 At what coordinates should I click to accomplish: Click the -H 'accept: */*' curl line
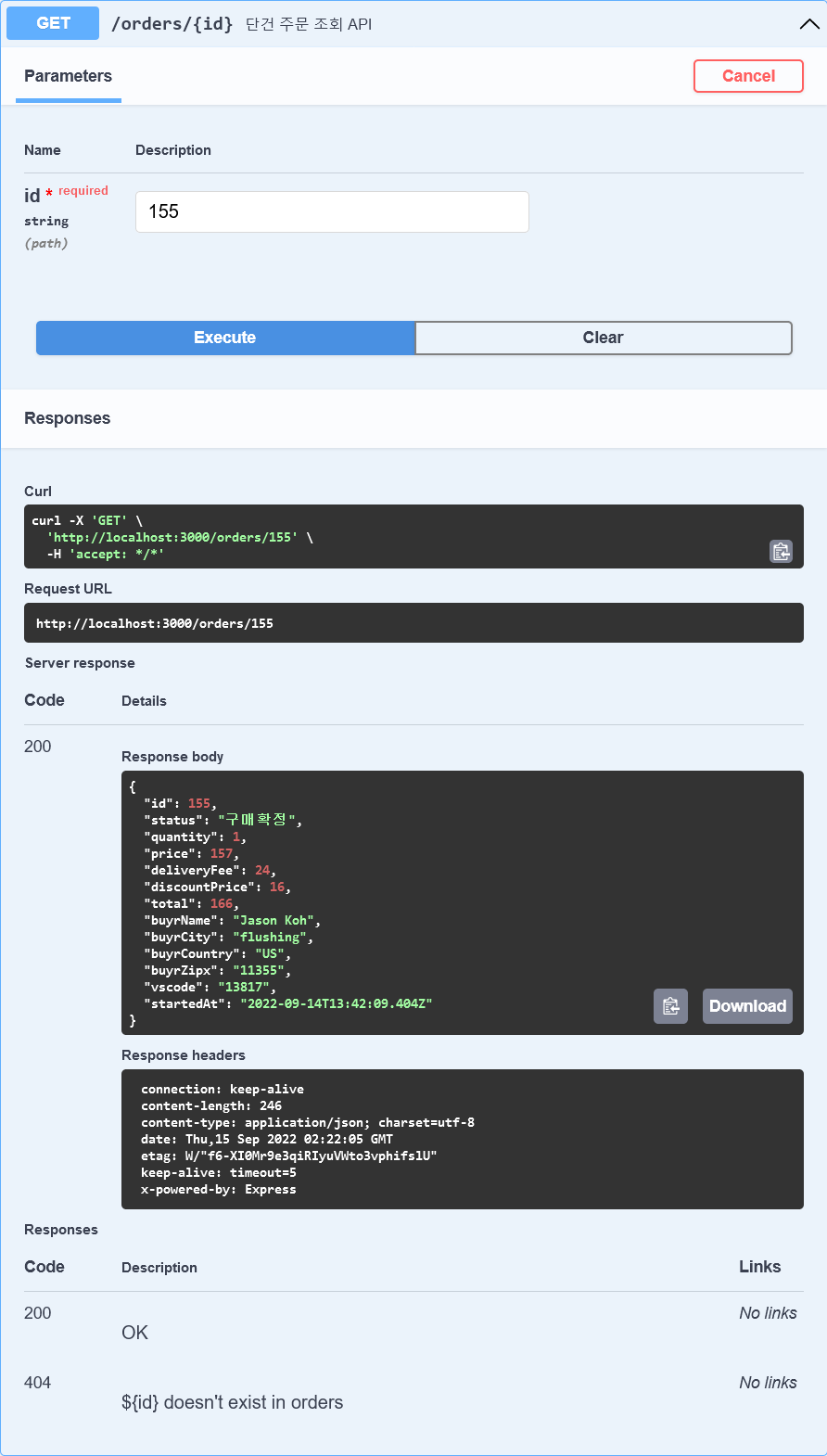[106, 555]
